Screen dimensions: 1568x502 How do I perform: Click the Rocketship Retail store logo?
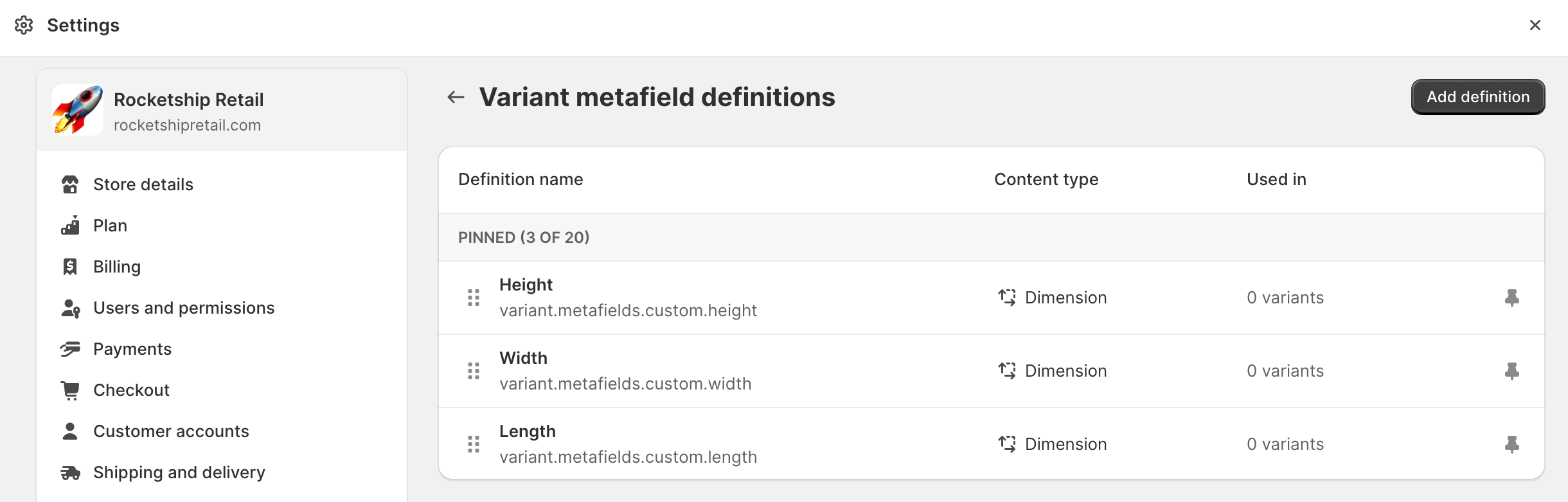[x=78, y=111]
